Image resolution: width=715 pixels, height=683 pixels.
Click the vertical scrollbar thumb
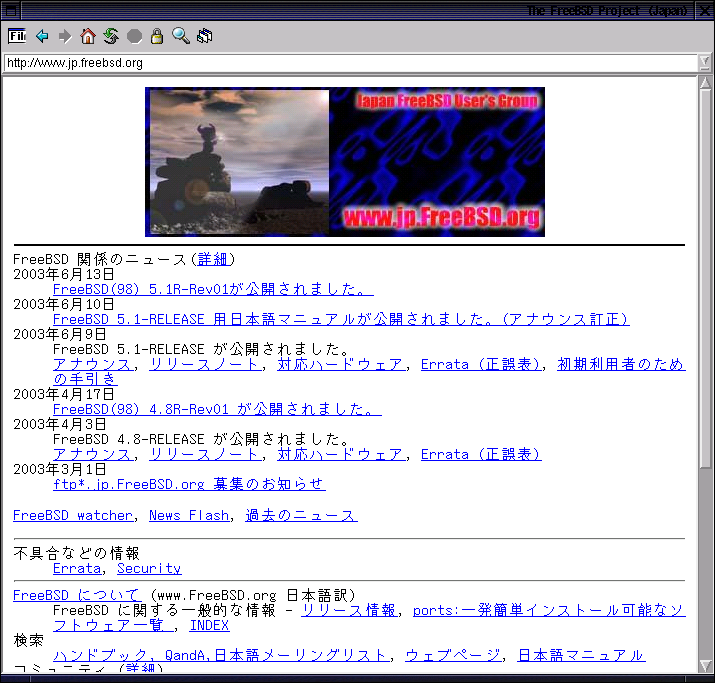pos(705,279)
